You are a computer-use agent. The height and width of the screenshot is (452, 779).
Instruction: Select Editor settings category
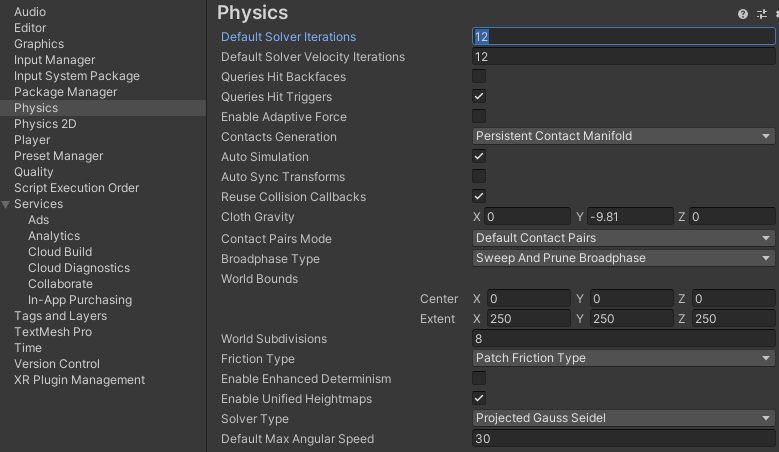30,28
